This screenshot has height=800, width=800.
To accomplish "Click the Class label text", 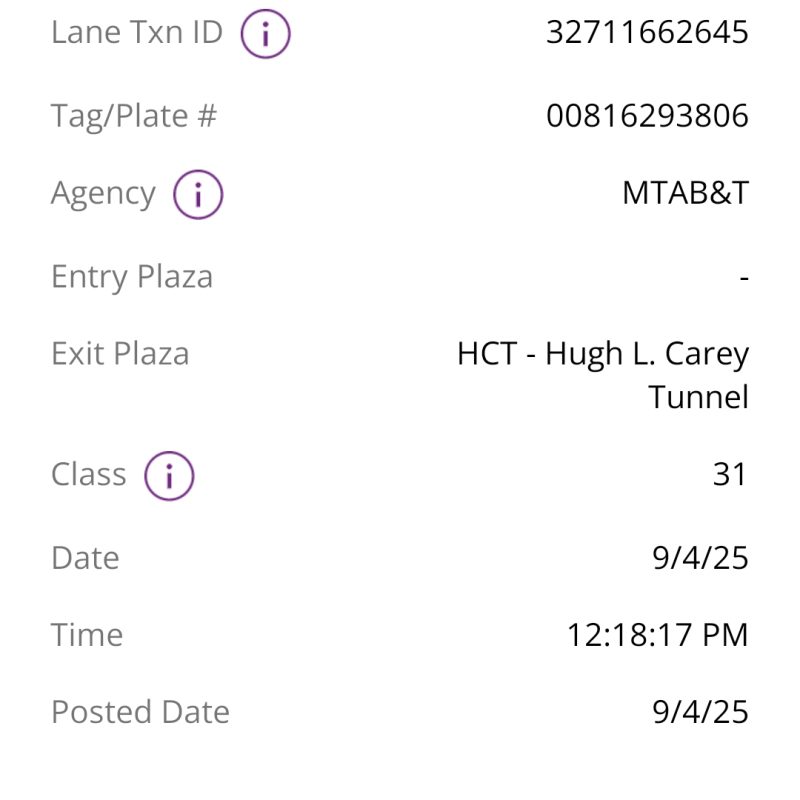I will 89,474.
